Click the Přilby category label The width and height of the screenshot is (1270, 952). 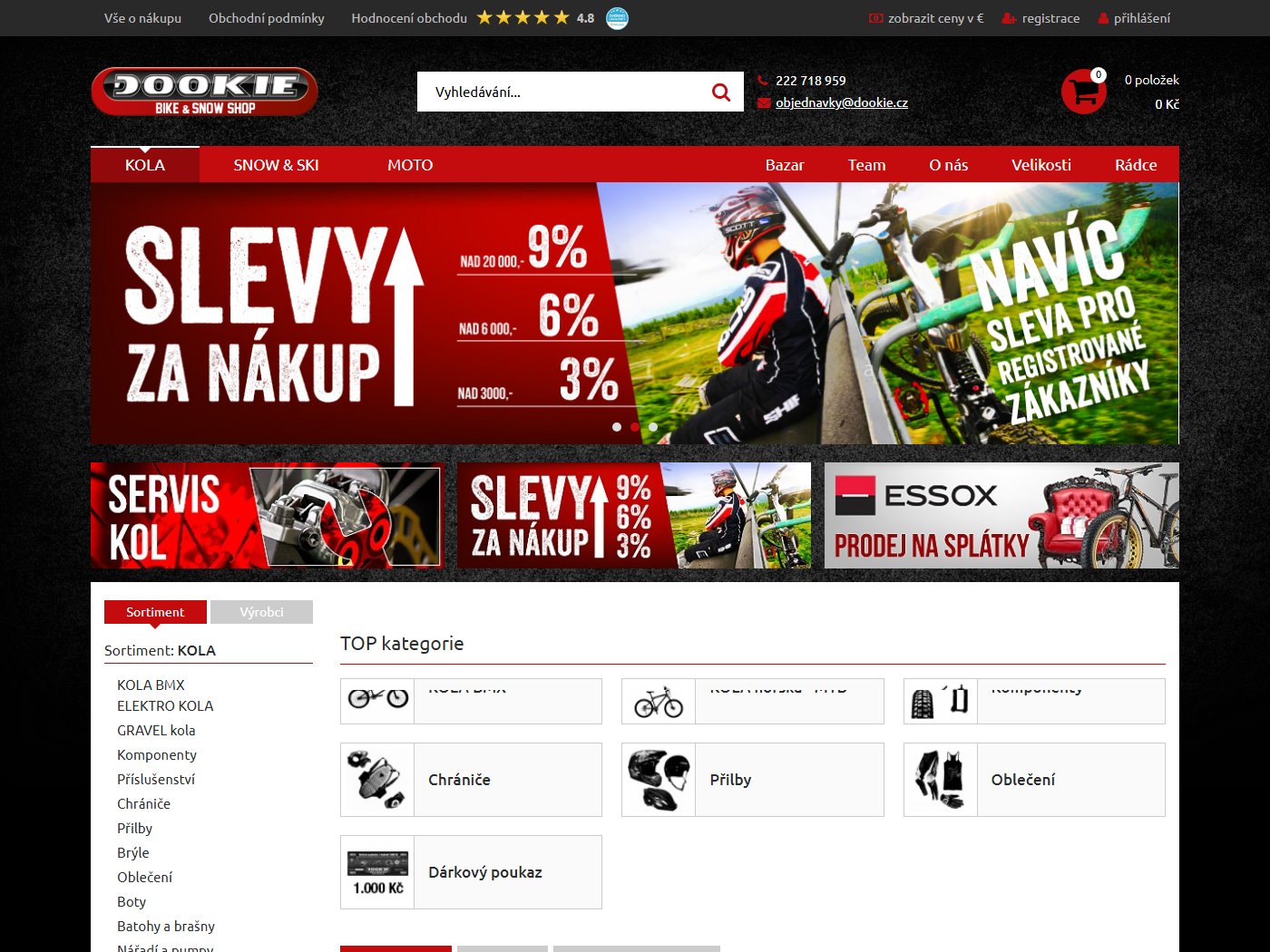(x=730, y=780)
